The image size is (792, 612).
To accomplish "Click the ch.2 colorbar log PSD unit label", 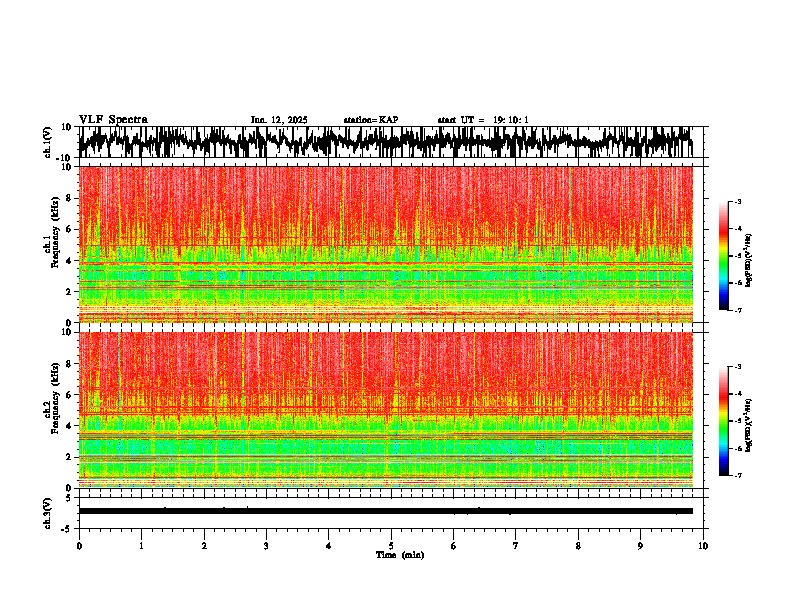I will click(x=748, y=425).
